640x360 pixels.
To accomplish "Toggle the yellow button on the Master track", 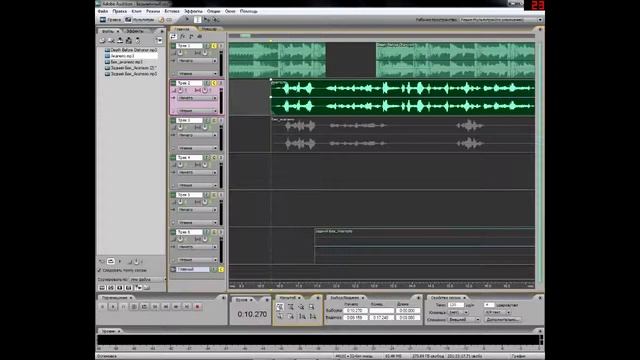I will 221,269.
